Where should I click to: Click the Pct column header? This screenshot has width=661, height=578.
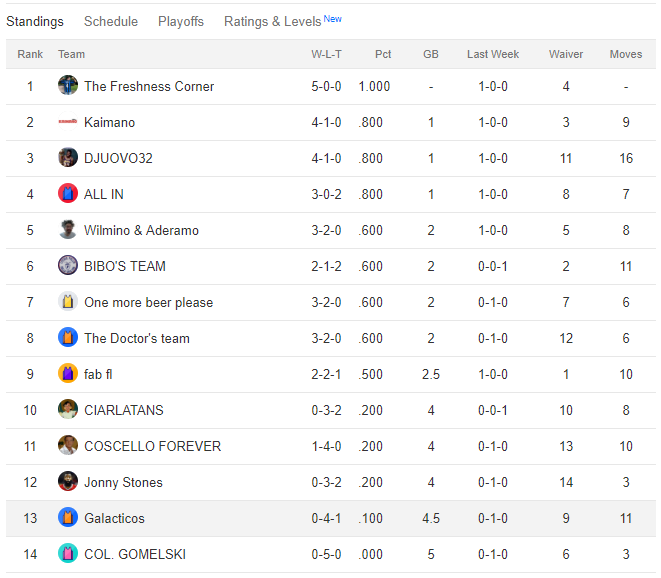(x=383, y=54)
